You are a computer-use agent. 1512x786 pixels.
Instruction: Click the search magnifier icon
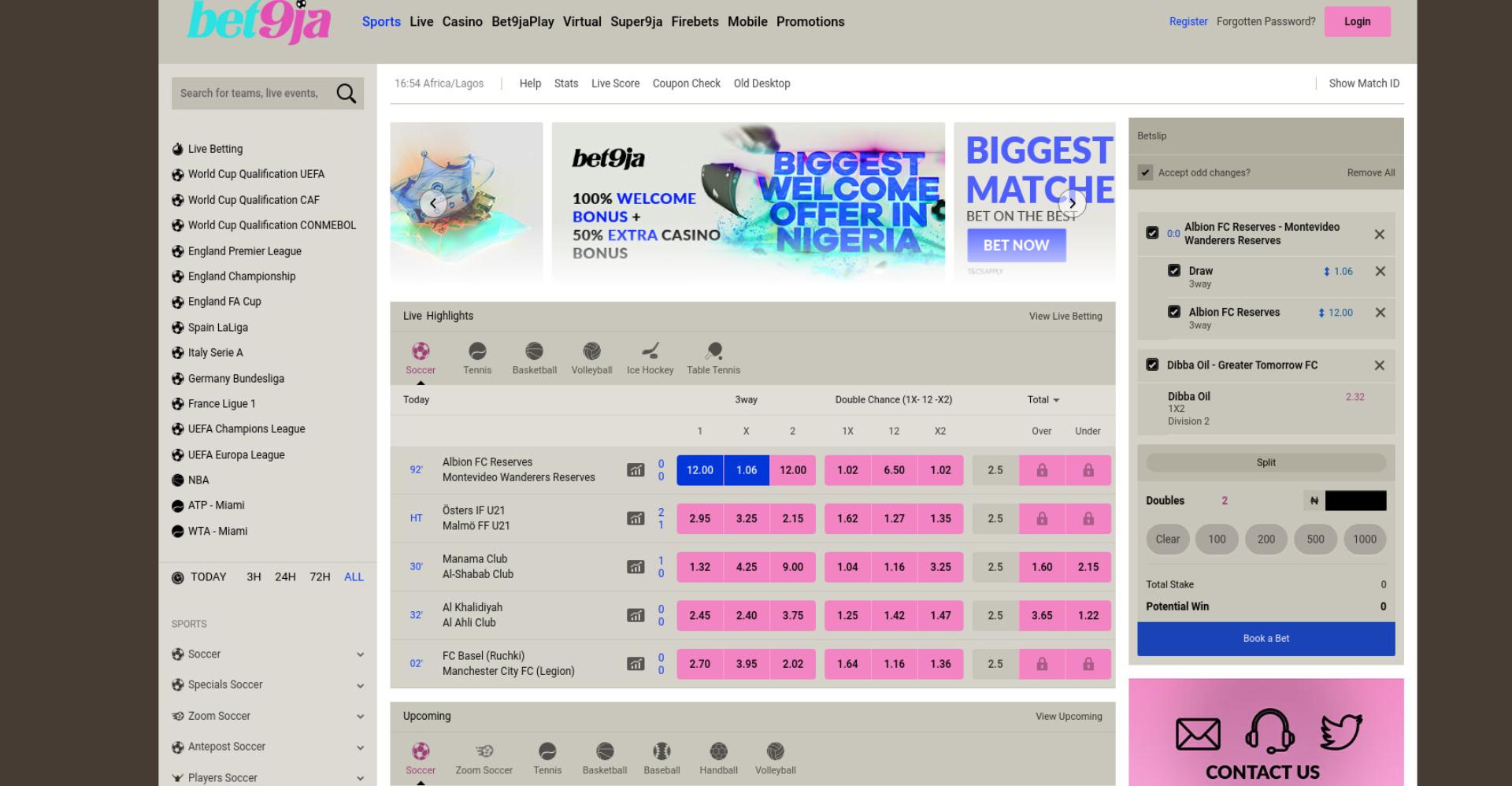coord(346,94)
